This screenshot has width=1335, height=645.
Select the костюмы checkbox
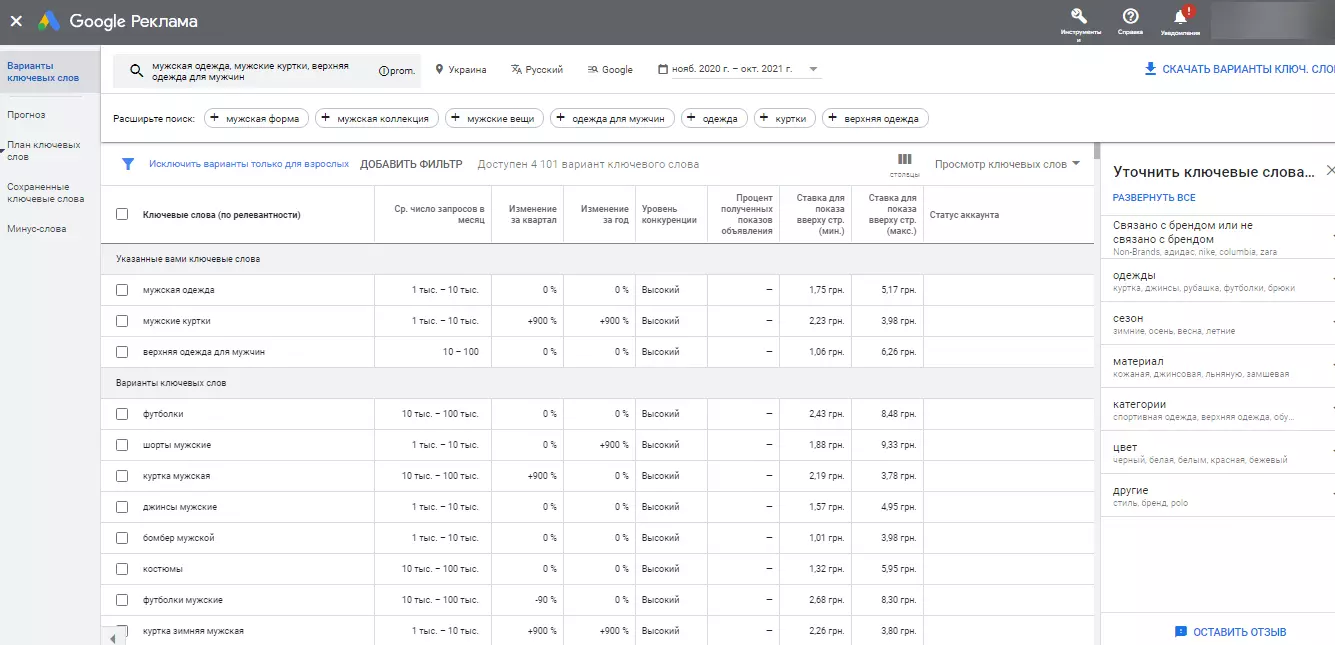122,569
